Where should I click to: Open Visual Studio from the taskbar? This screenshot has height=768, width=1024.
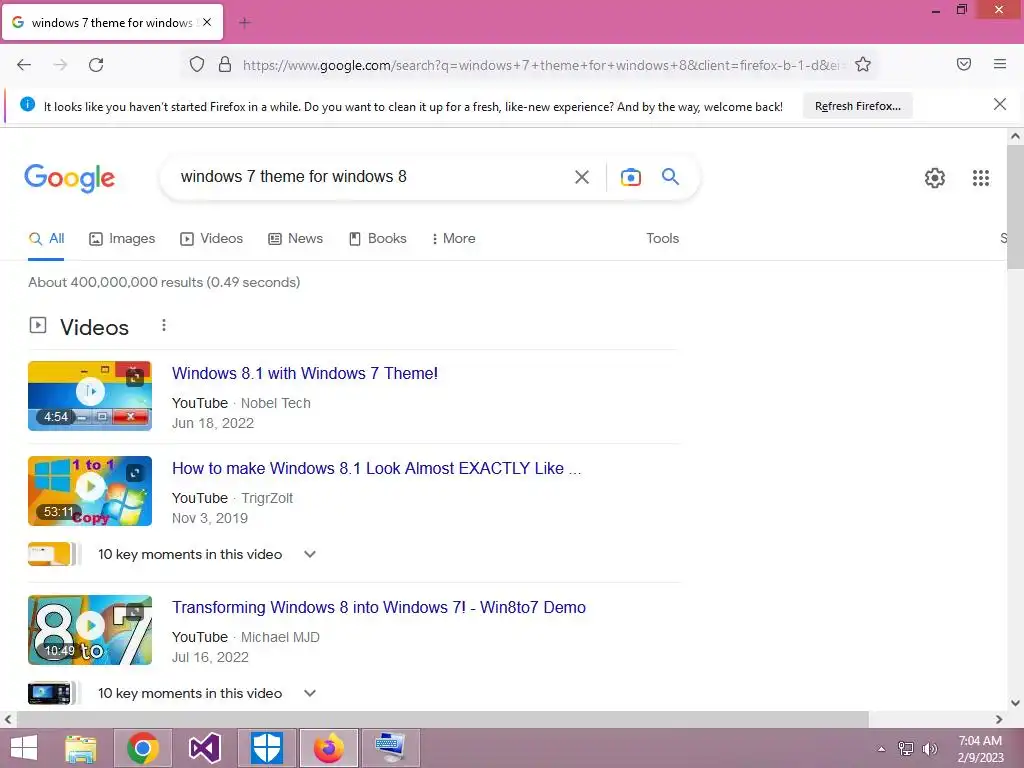[204, 748]
